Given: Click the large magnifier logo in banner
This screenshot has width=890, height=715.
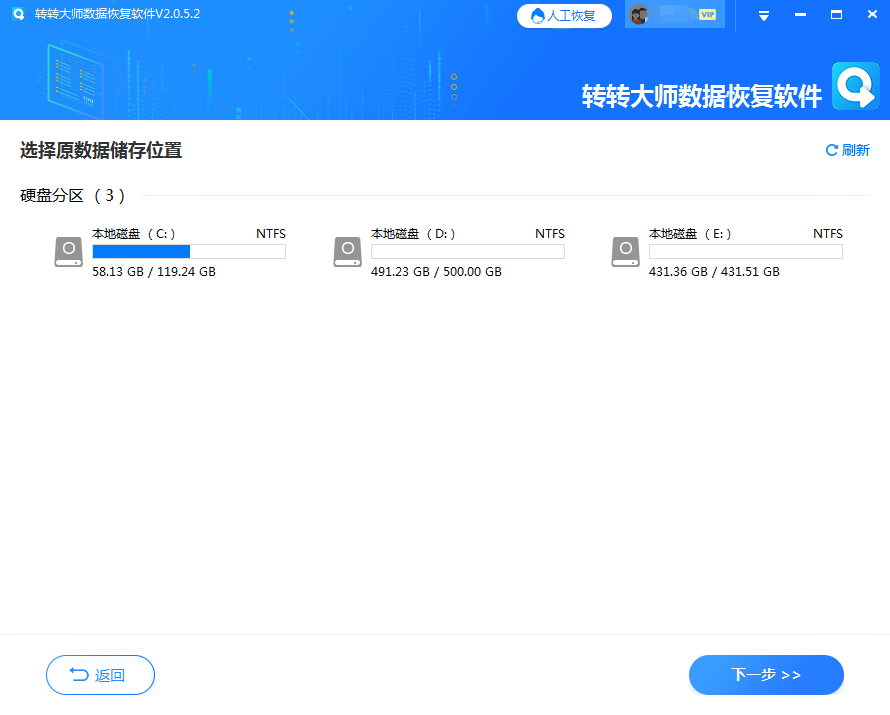Looking at the screenshot, I should tap(855, 86).
